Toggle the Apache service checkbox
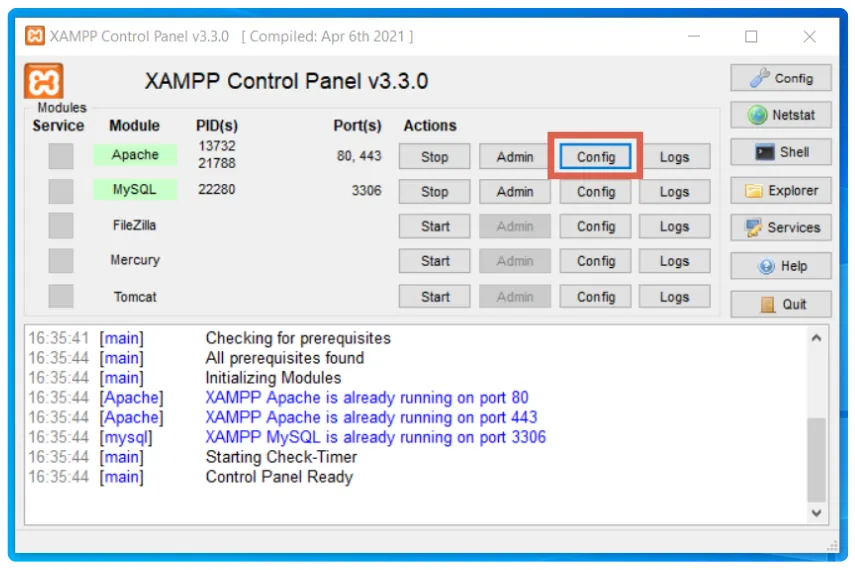The width and height of the screenshot is (855, 570). 61,156
